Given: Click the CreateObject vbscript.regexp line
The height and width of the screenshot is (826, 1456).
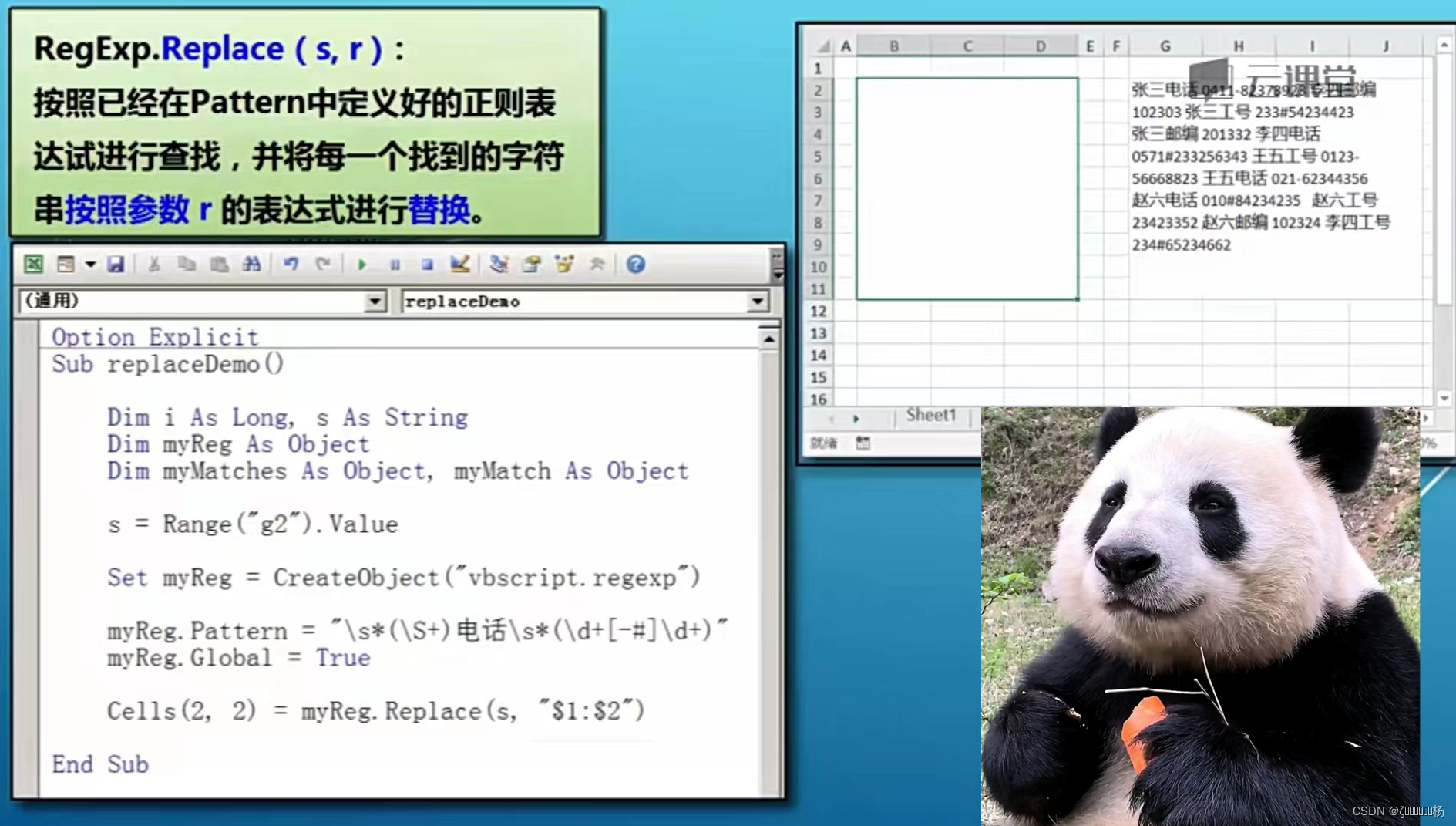Looking at the screenshot, I should (404, 578).
